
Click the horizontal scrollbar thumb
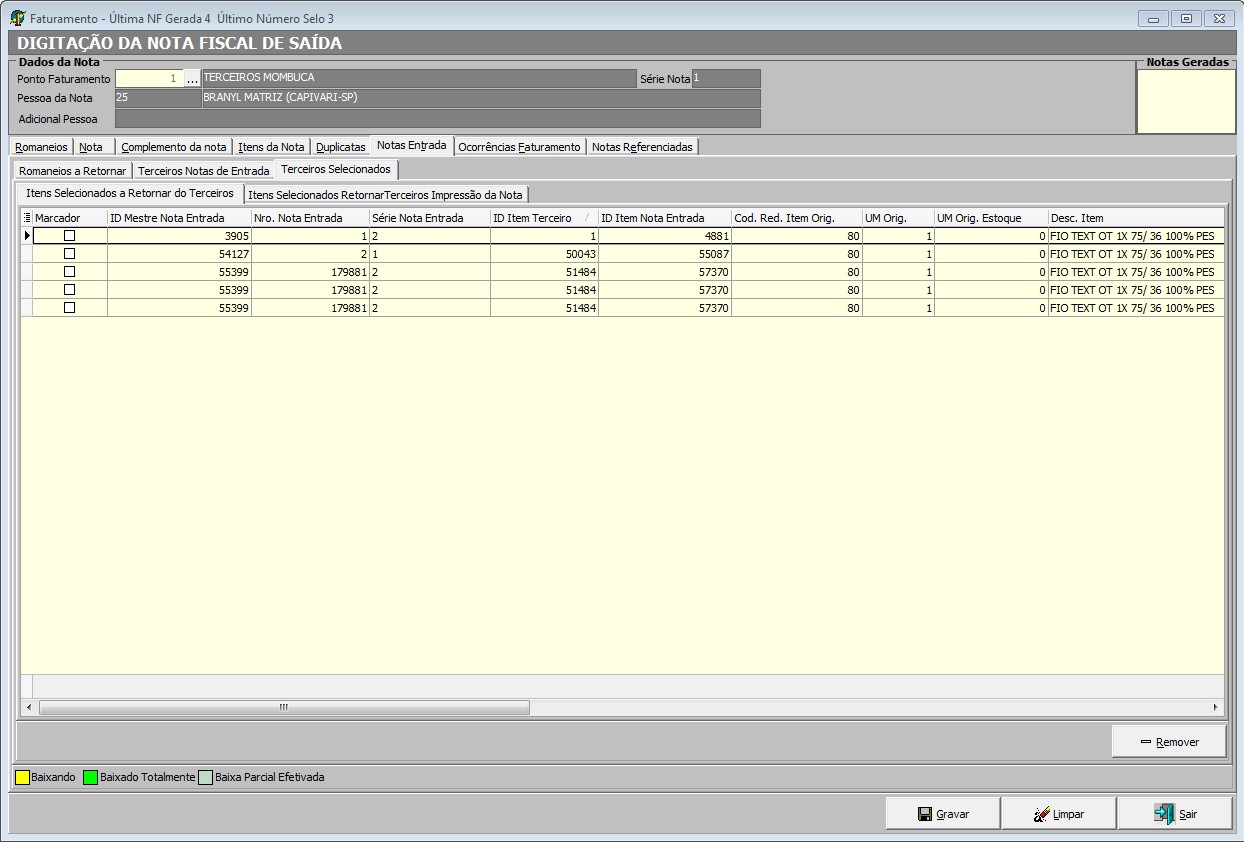[x=283, y=707]
